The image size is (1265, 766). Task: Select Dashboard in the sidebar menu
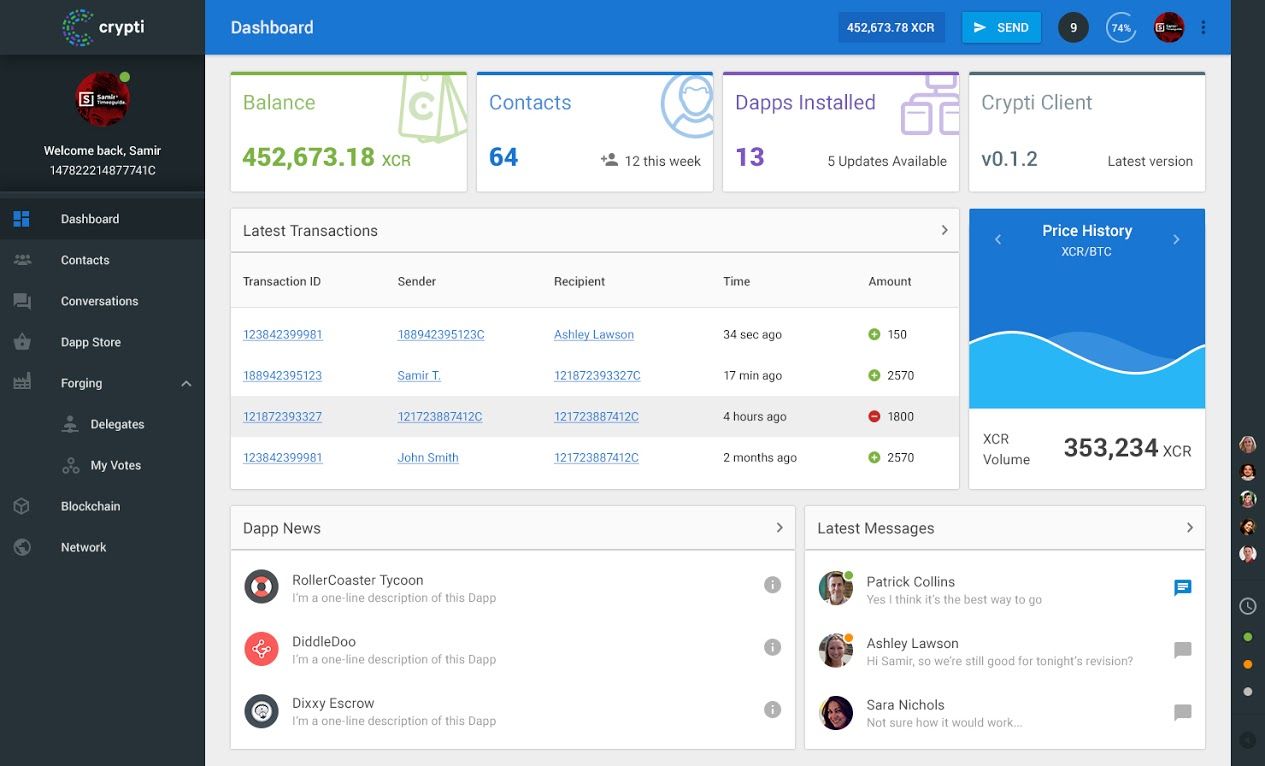(x=22, y=218)
